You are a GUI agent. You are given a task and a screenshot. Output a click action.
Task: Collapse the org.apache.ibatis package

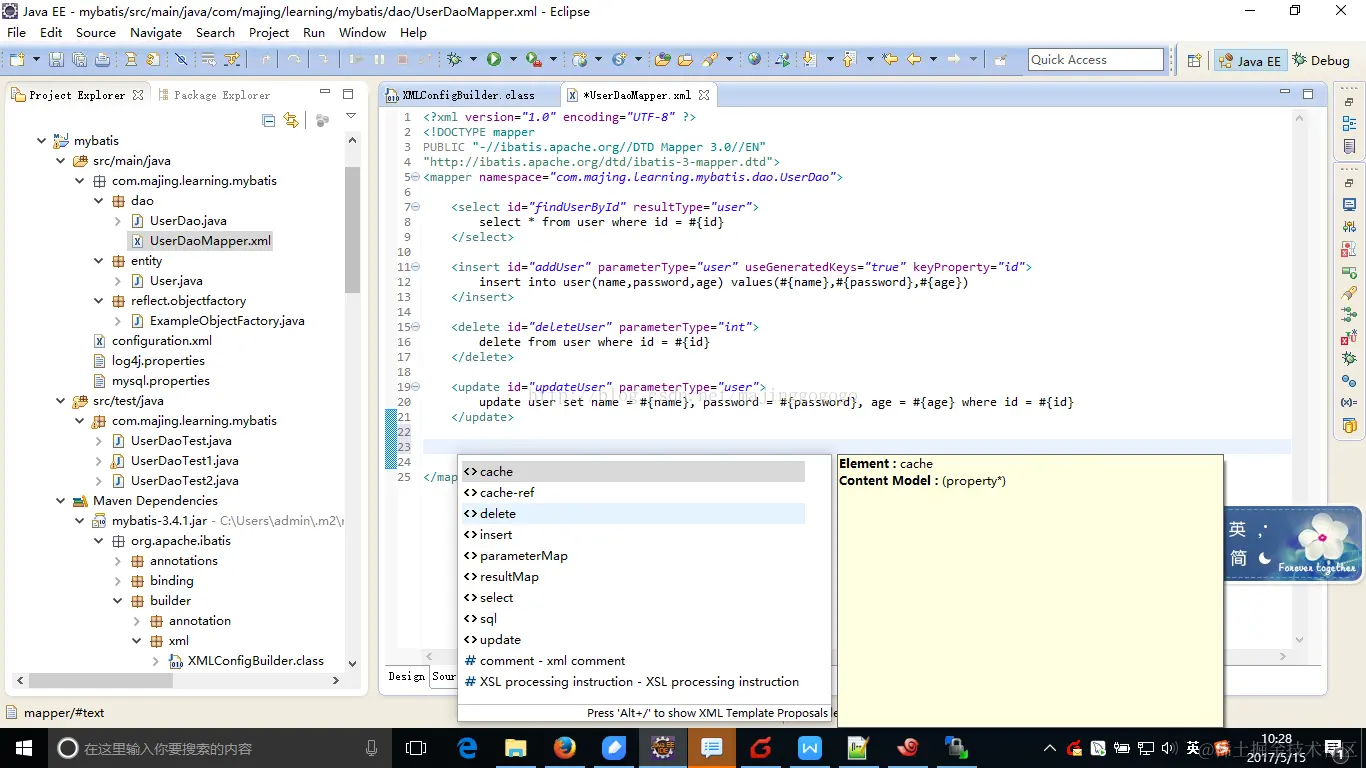pyautogui.click(x=98, y=541)
